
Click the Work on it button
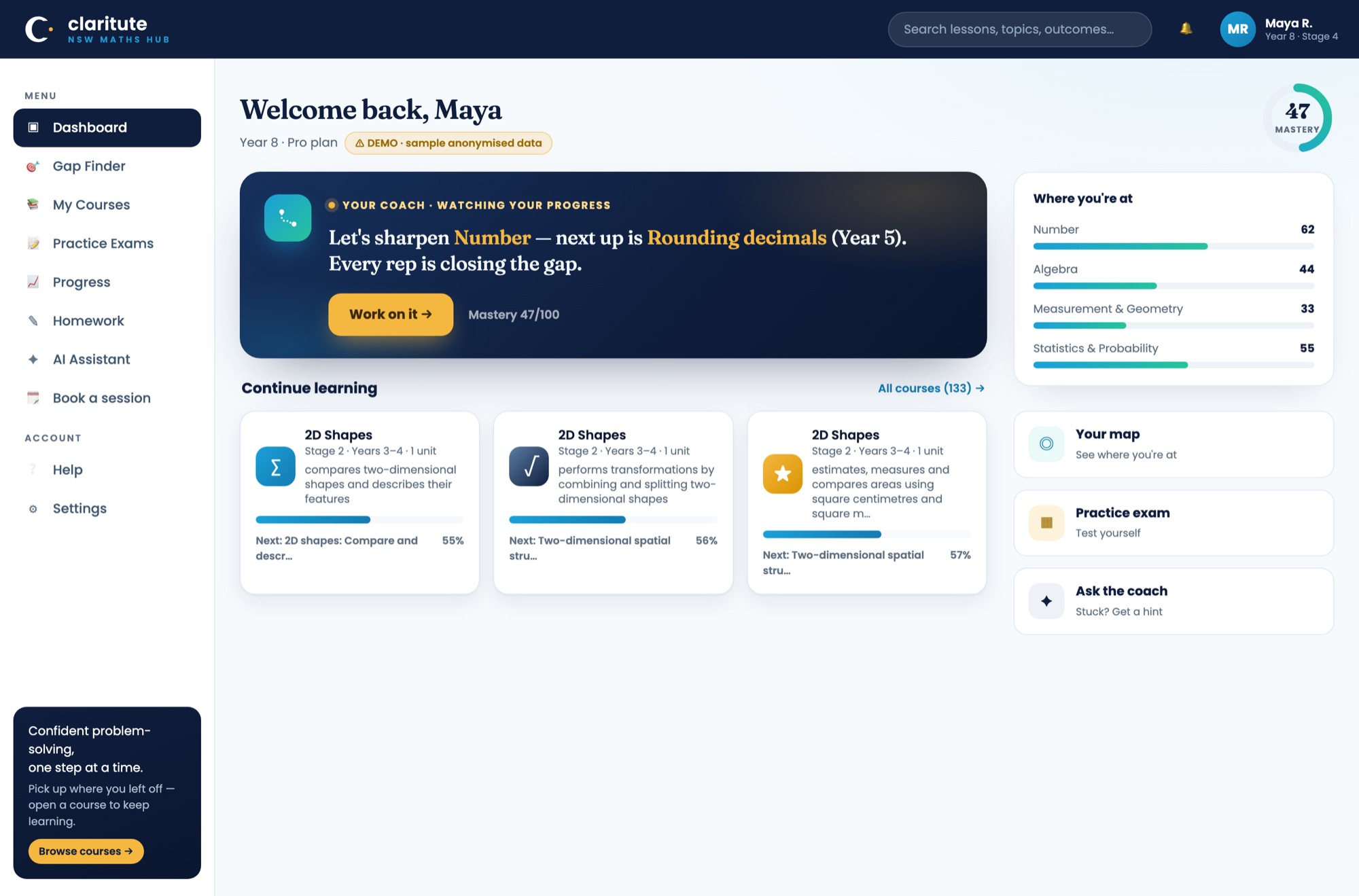pos(391,315)
